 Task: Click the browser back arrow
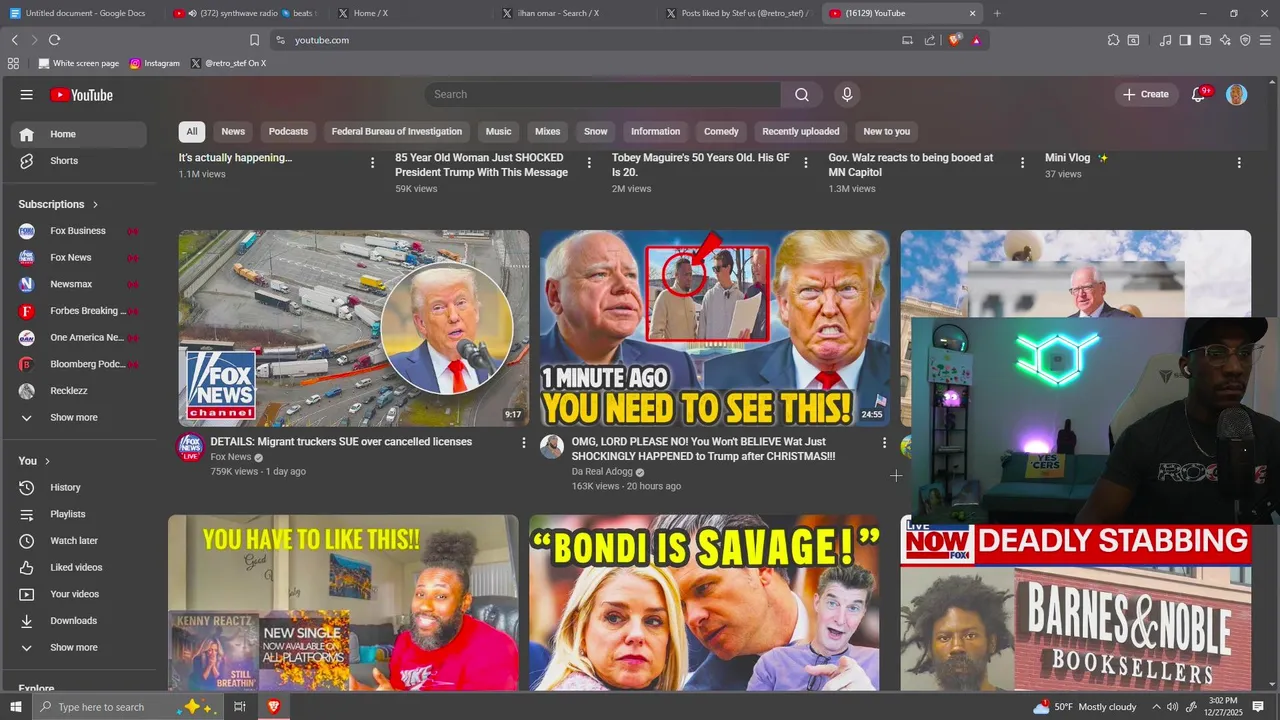point(14,40)
